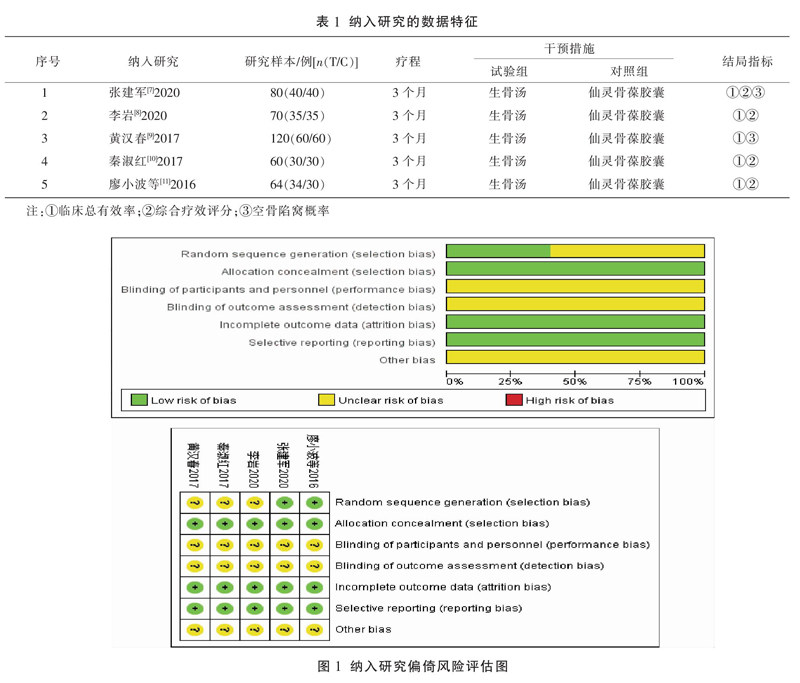Click green segment of Random sequence generation bar
800x683 pixels.
click(x=498, y=251)
